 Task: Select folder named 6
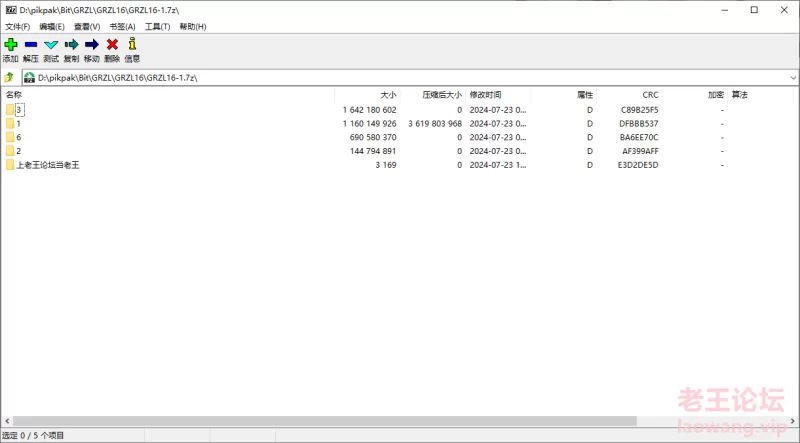[18, 137]
